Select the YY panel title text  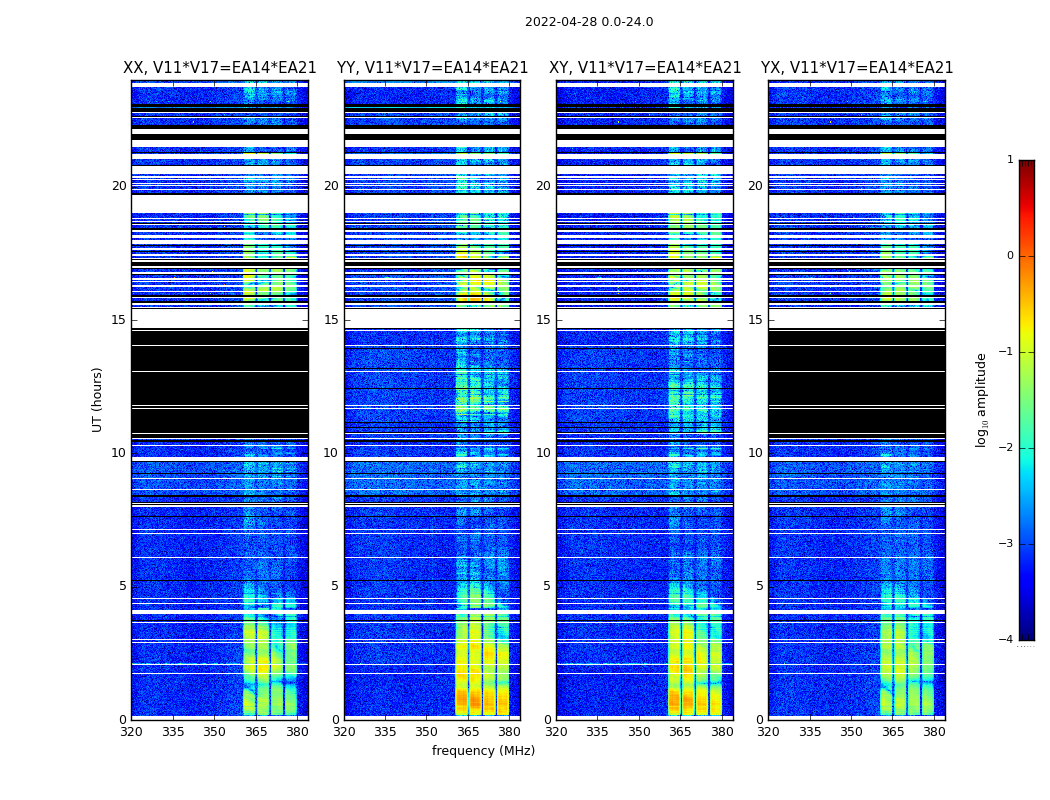pyautogui.click(x=432, y=68)
